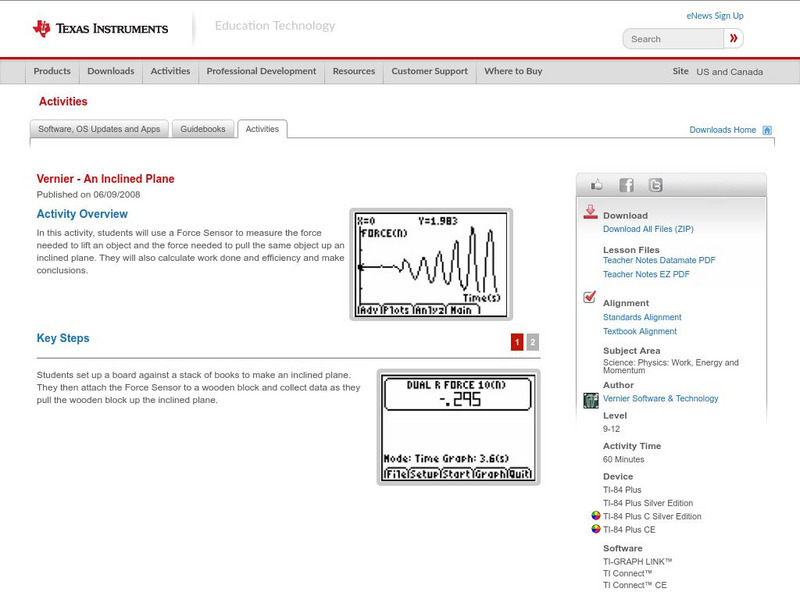Go to Key Steps page 2
This screenshot has width=800, height=592.
[x=533, y=342]
